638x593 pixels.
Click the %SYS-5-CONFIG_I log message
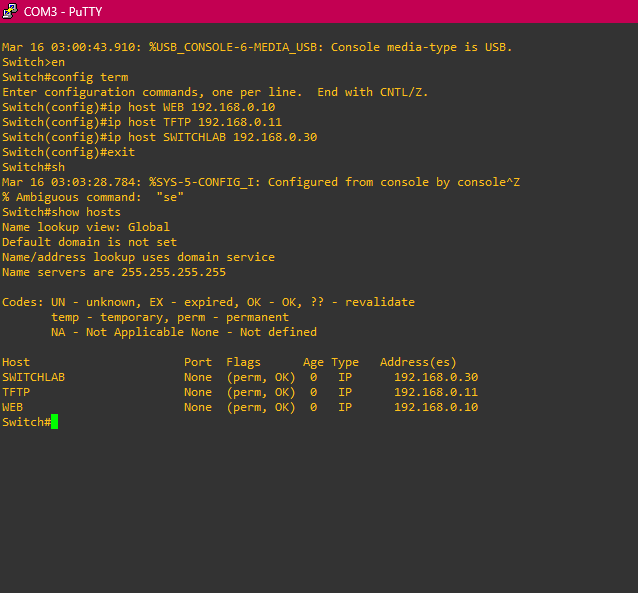261,182
